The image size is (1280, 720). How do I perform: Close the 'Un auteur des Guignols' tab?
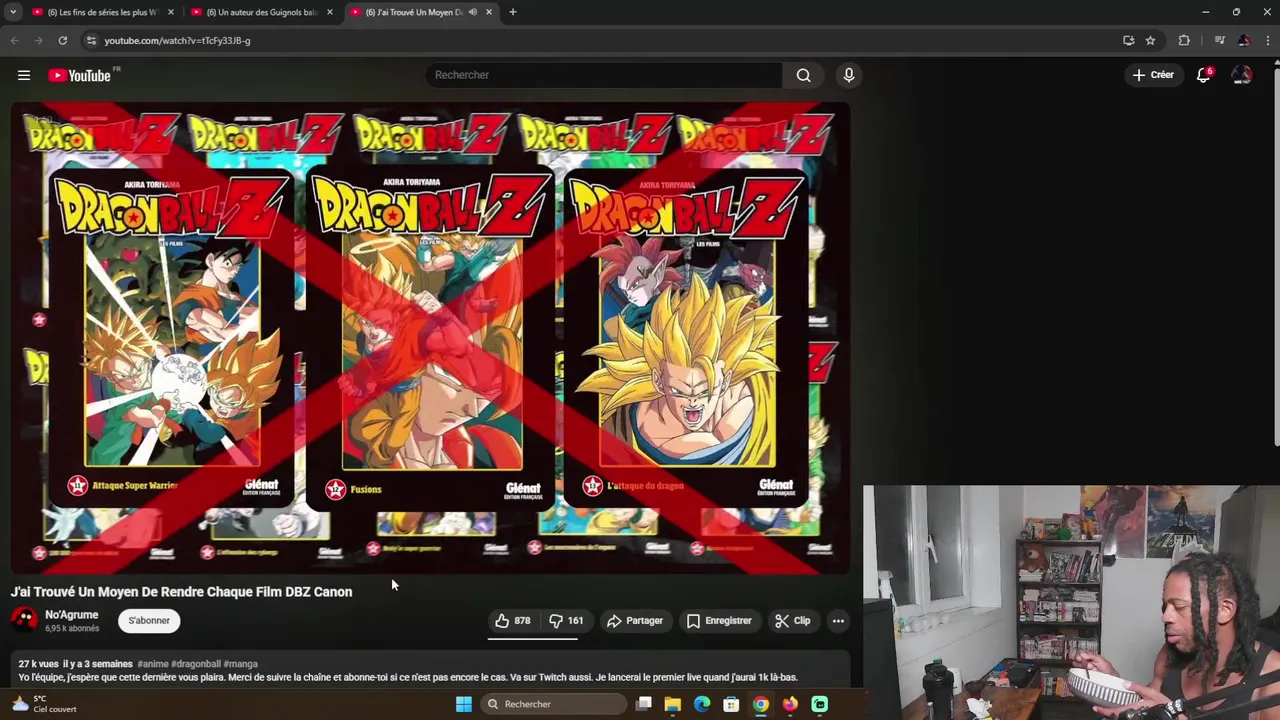click(x=329, y=12)
